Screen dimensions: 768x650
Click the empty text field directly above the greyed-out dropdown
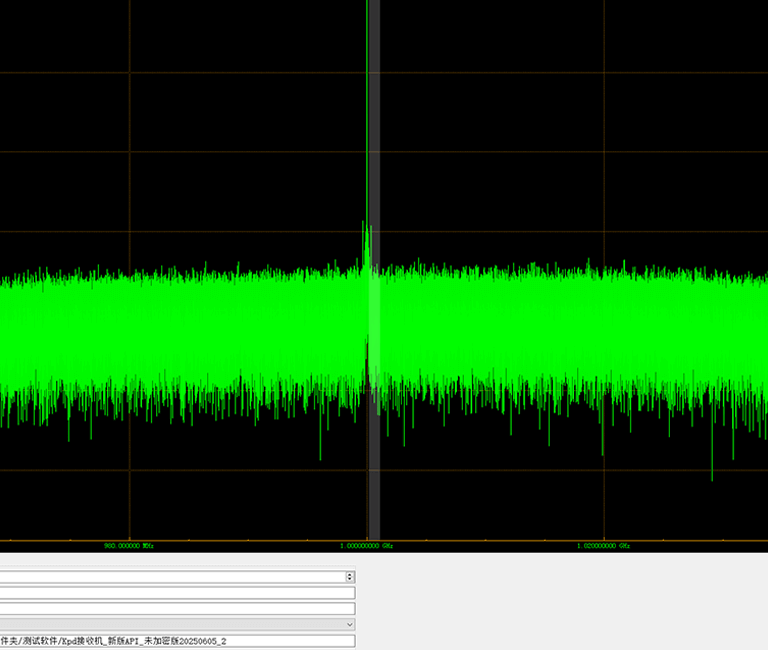[x=177, y=608]
